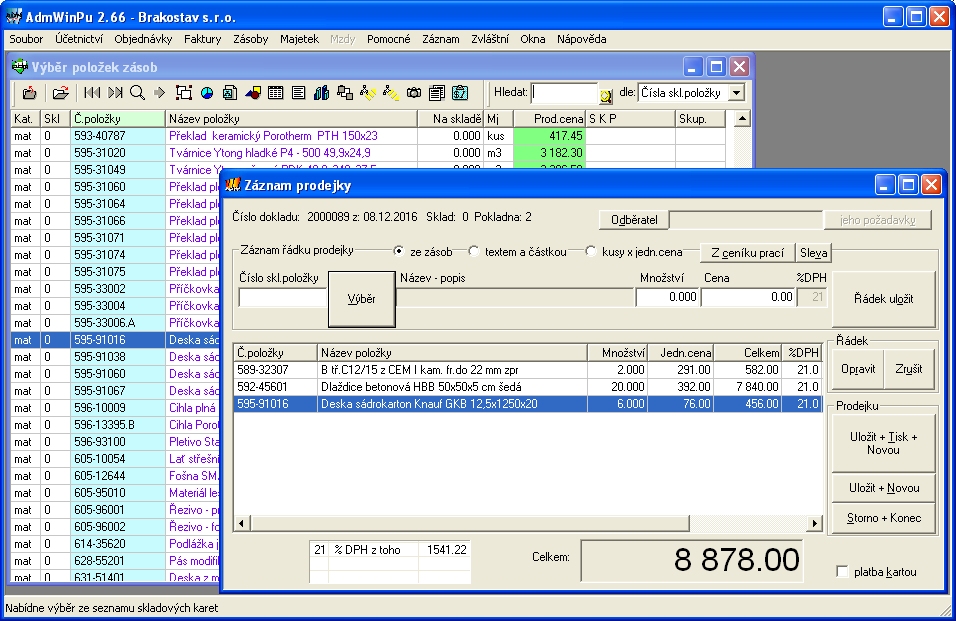Open the Zásoby menu

tap(251, 39)
